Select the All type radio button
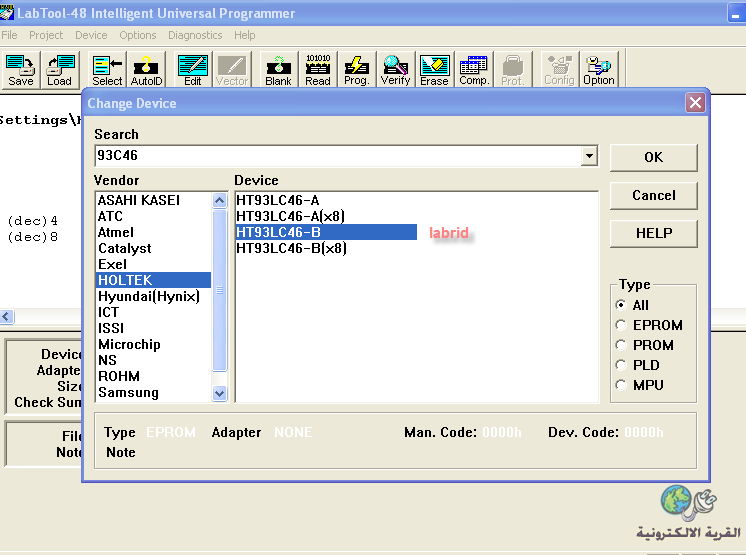This screenshot has width=746, height=555. tap(621, 305)
